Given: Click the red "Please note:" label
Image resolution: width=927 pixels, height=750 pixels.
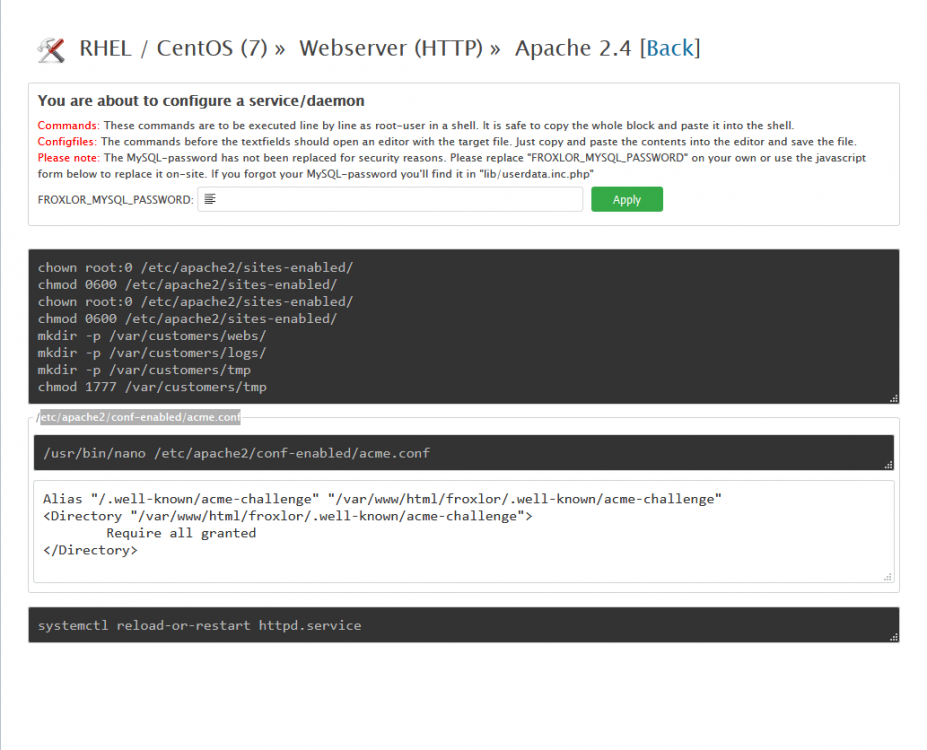Looking at the screenshot, I should 68,158.
